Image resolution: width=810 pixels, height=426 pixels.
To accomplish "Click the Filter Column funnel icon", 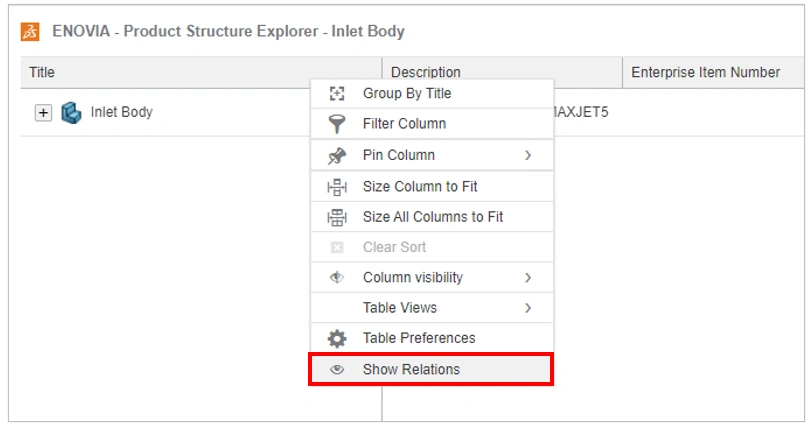I will [337, 124].
